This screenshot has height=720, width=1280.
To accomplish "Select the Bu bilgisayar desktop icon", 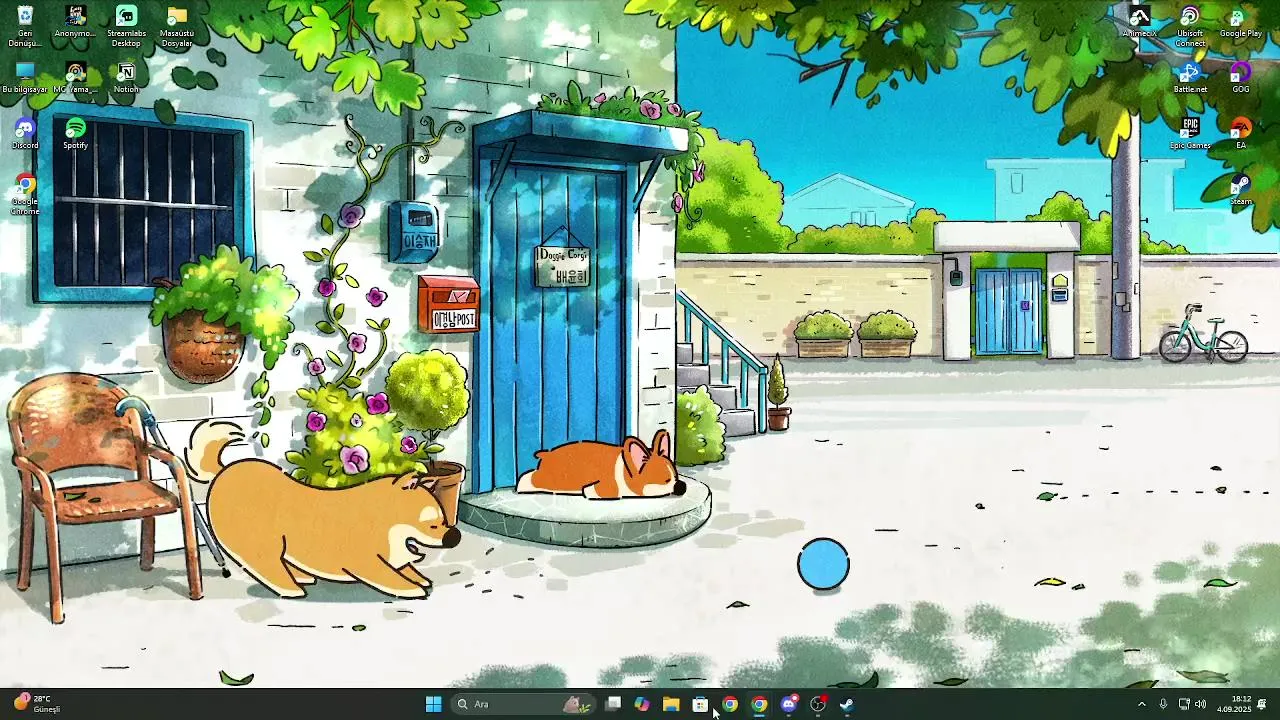I will [25, 78].
